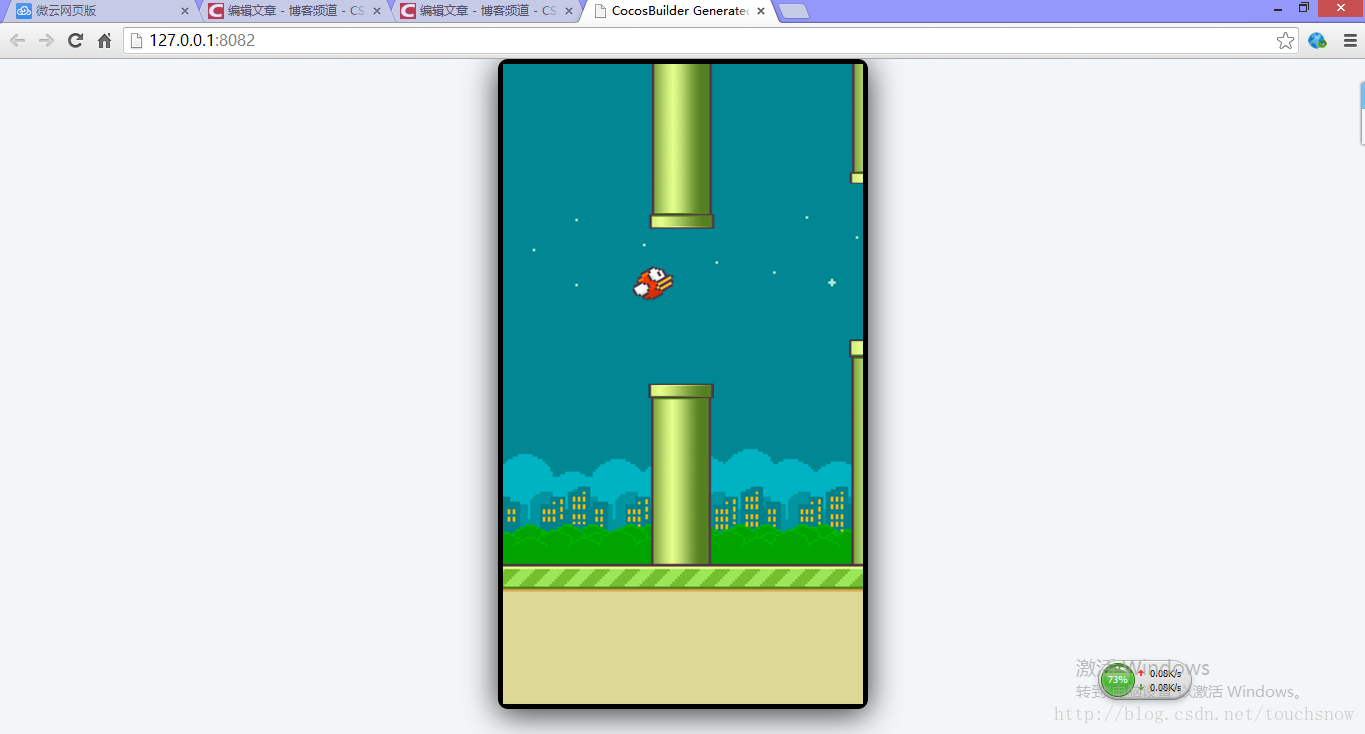Image resolution: width=1365 pixels, height=734 pixels.
Task: Minimize the Chrome window
Action: 1278,8
